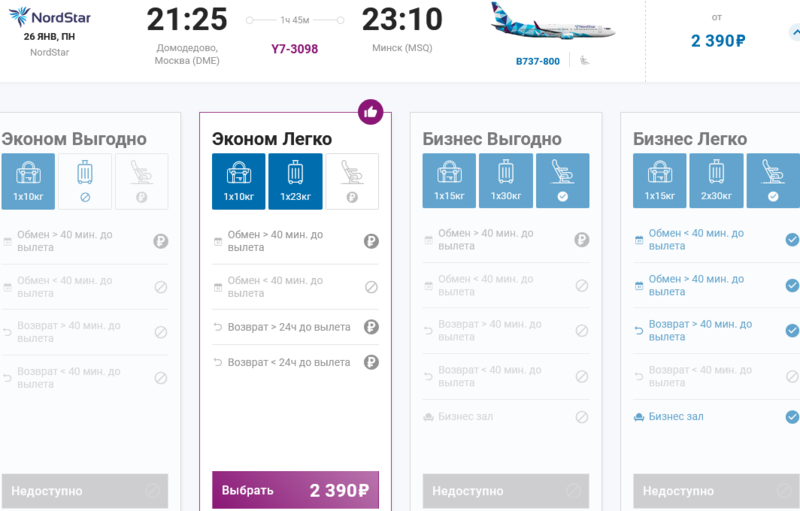Click Недоступно button under Бизнес Выгодно
This screenshot has width=800, height=511.
tap(505, 491)
